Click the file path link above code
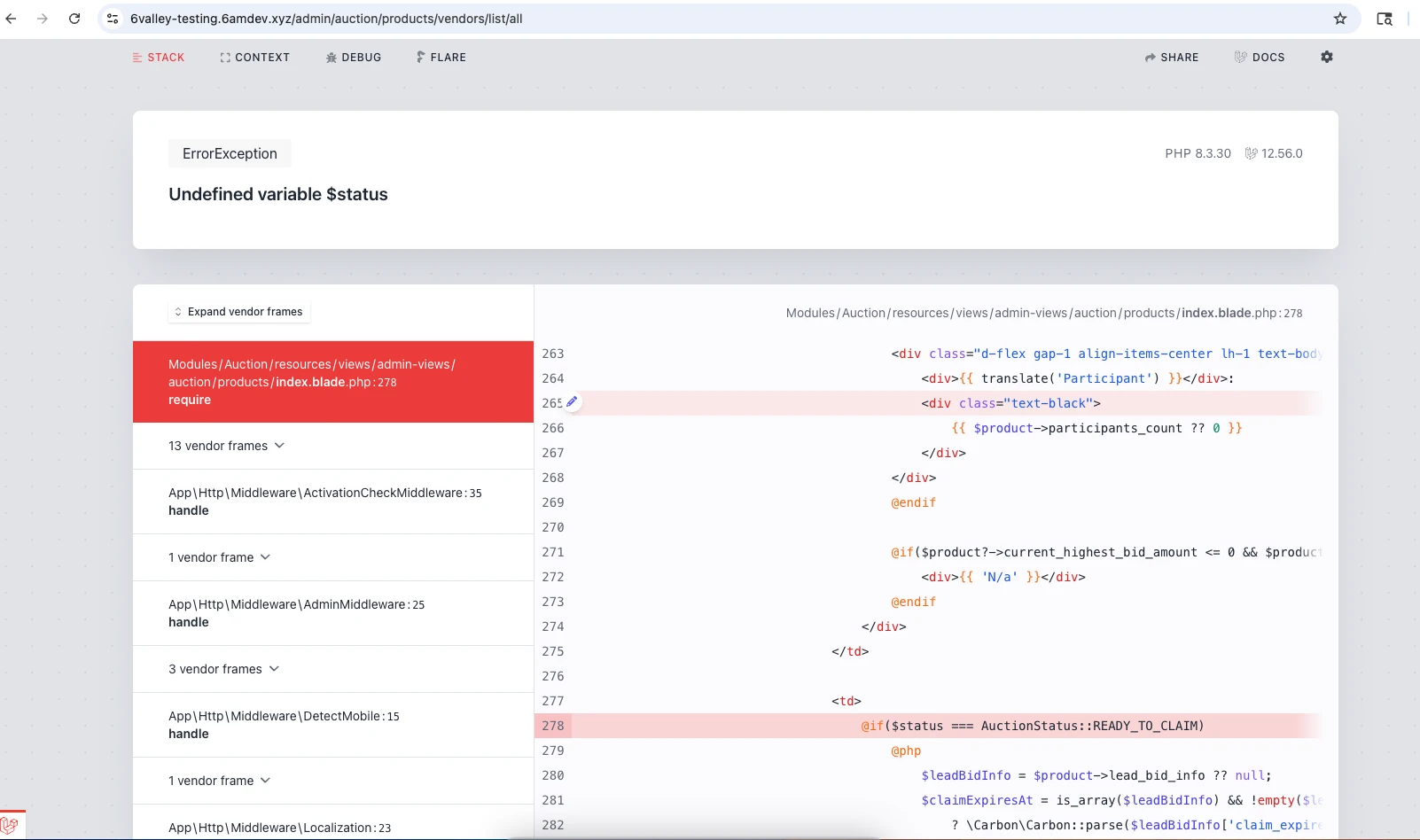 pos(1044,313)
